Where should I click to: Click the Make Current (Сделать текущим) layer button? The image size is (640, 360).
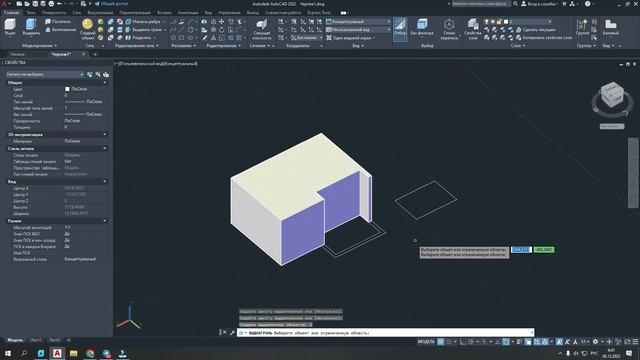coord(536,30)
